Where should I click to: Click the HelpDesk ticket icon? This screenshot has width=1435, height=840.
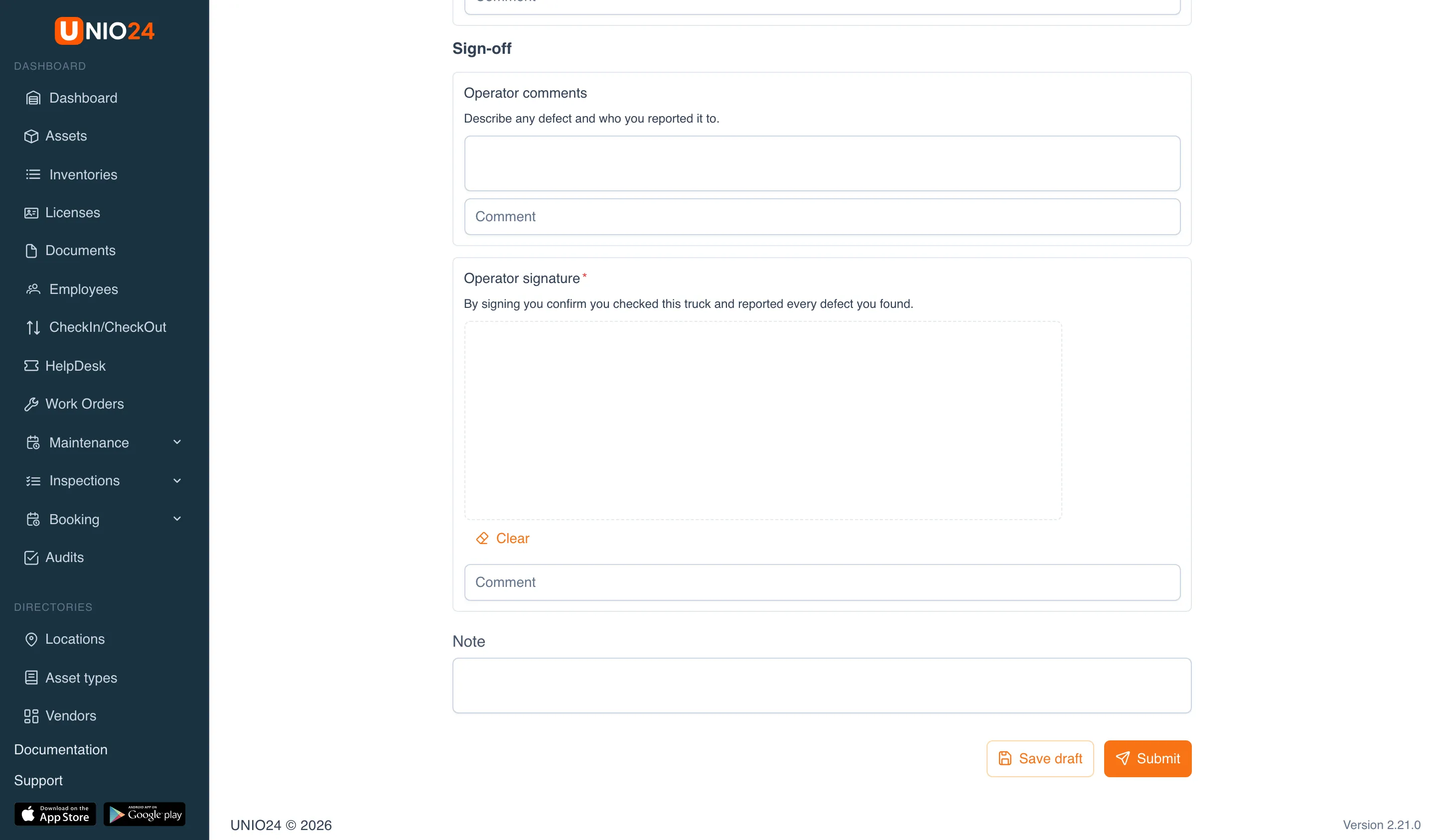(x=31, y=366)
